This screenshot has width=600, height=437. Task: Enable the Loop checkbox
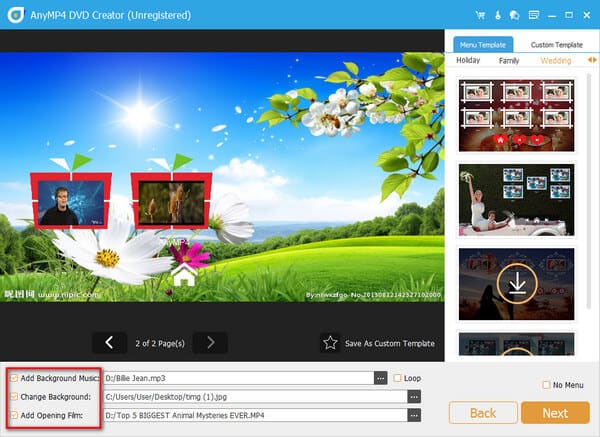[398, 379]
